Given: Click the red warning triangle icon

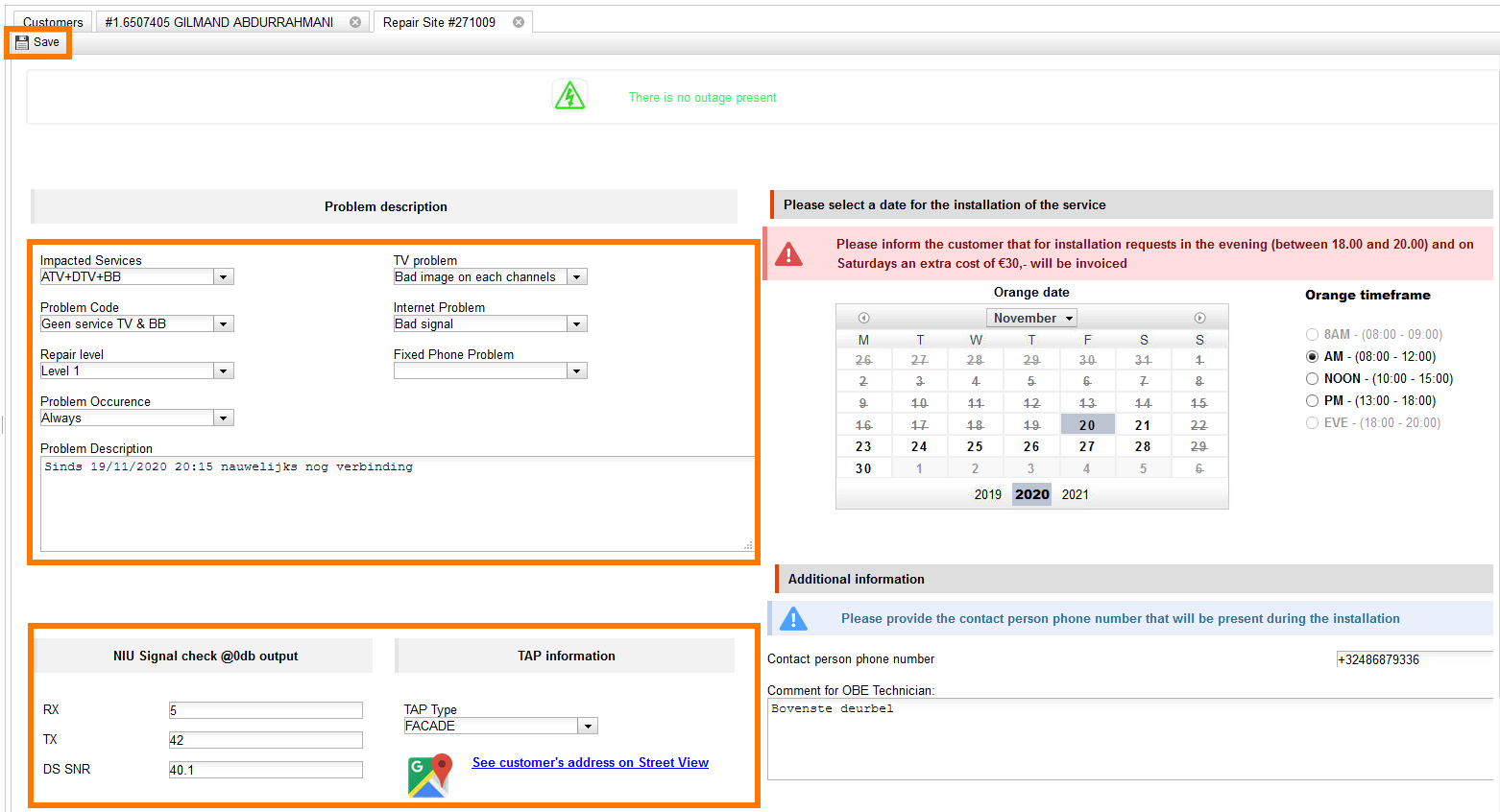Looking at the screenshot, I should pos(788,253).
